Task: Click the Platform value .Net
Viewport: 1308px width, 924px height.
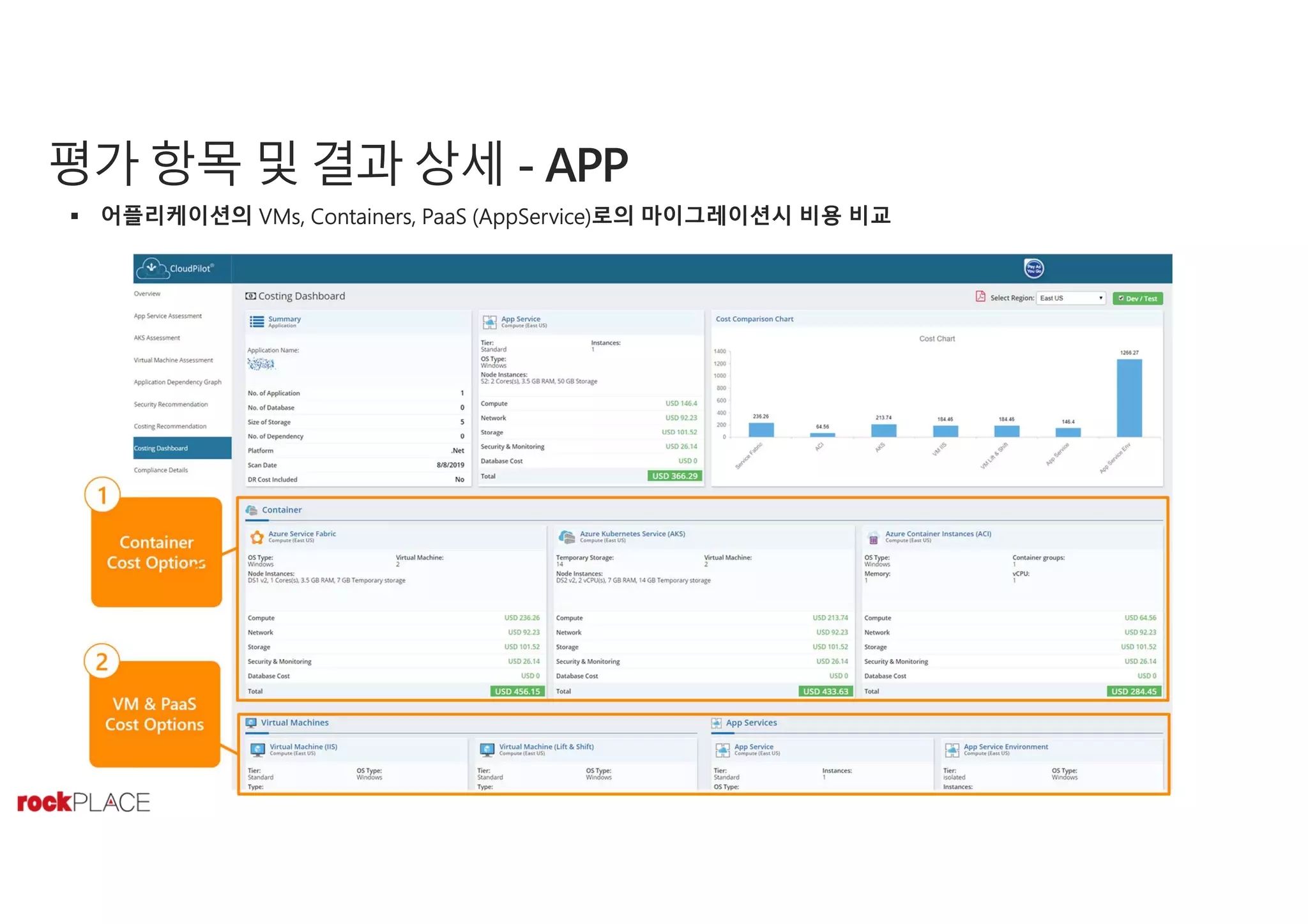Action: (x=458, y=450)
